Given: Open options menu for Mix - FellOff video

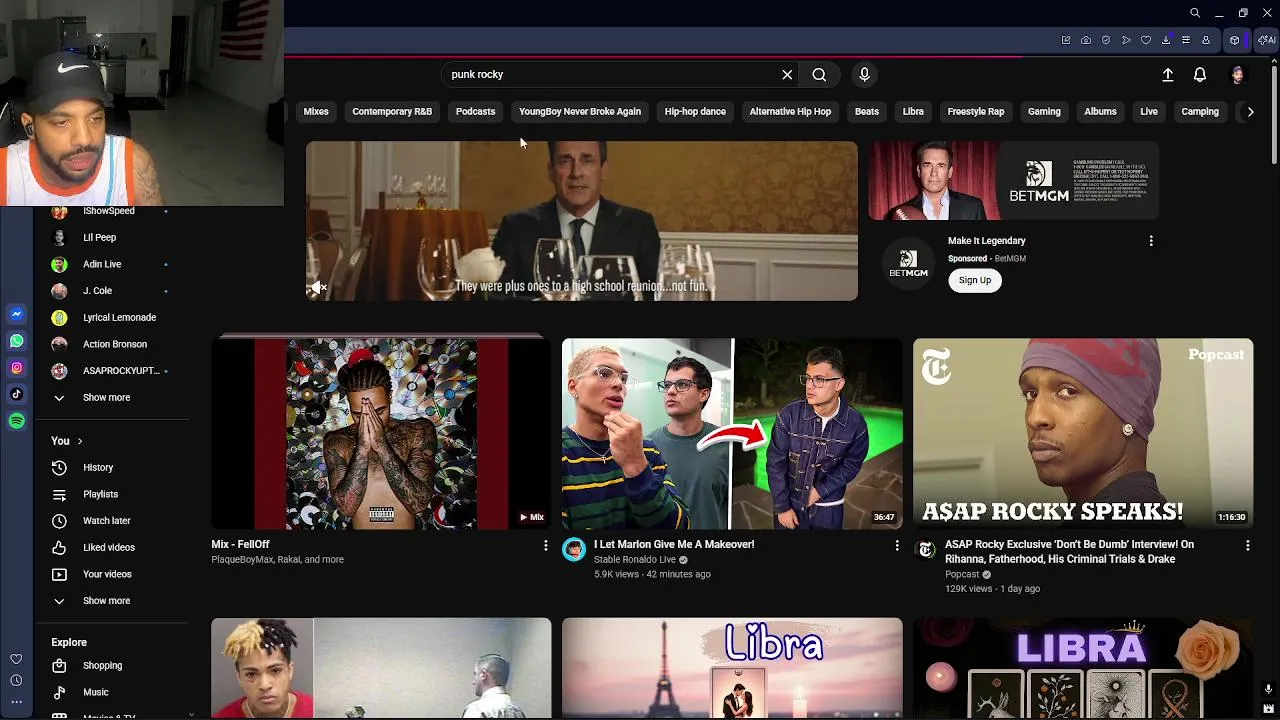Looking at the screenshot, I should 545,545.
